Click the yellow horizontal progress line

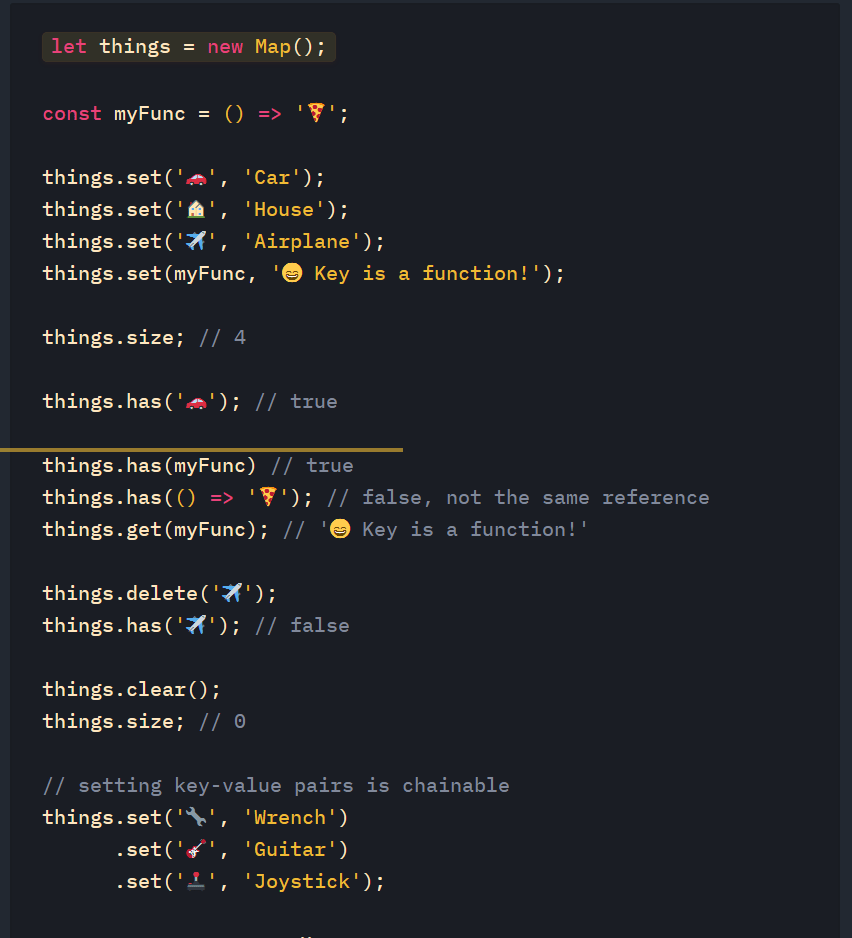(x=200, y=450)
